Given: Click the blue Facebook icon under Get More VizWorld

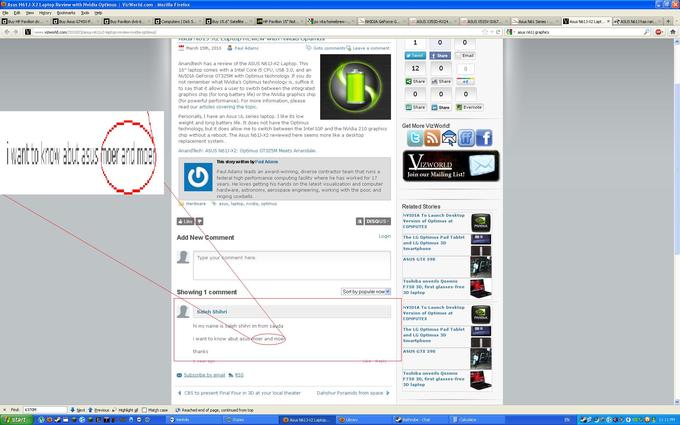Looking at the screenshot, I should [484, 138].
